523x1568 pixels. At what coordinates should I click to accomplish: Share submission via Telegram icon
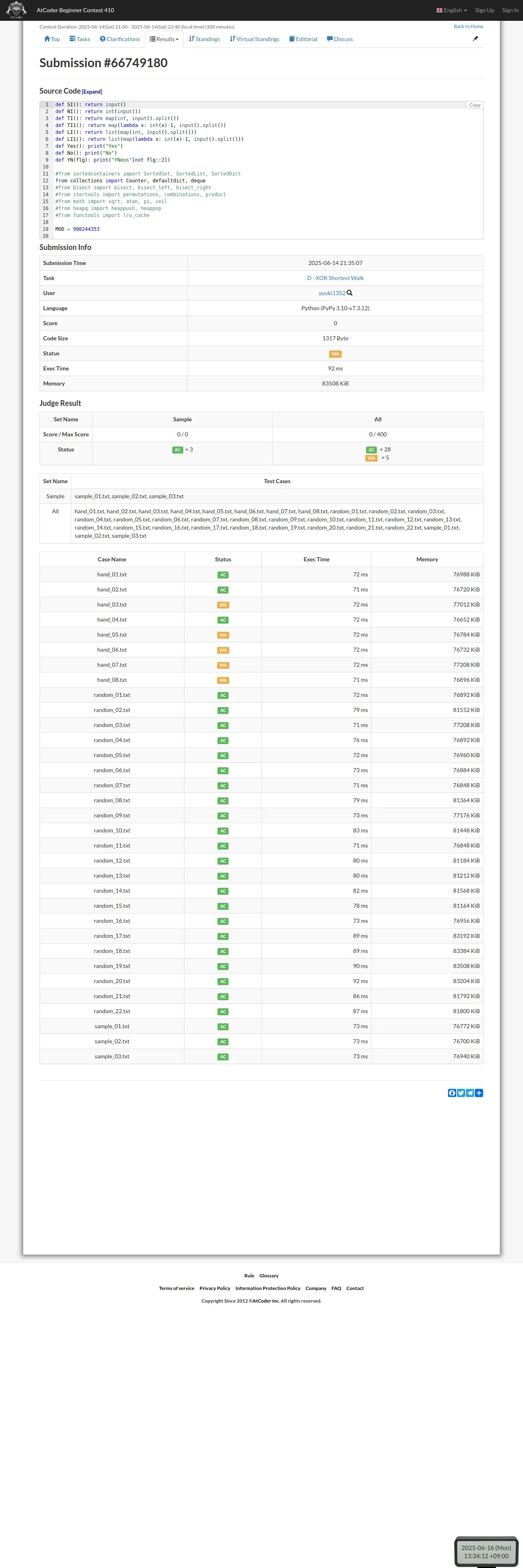coord(470,1093)
